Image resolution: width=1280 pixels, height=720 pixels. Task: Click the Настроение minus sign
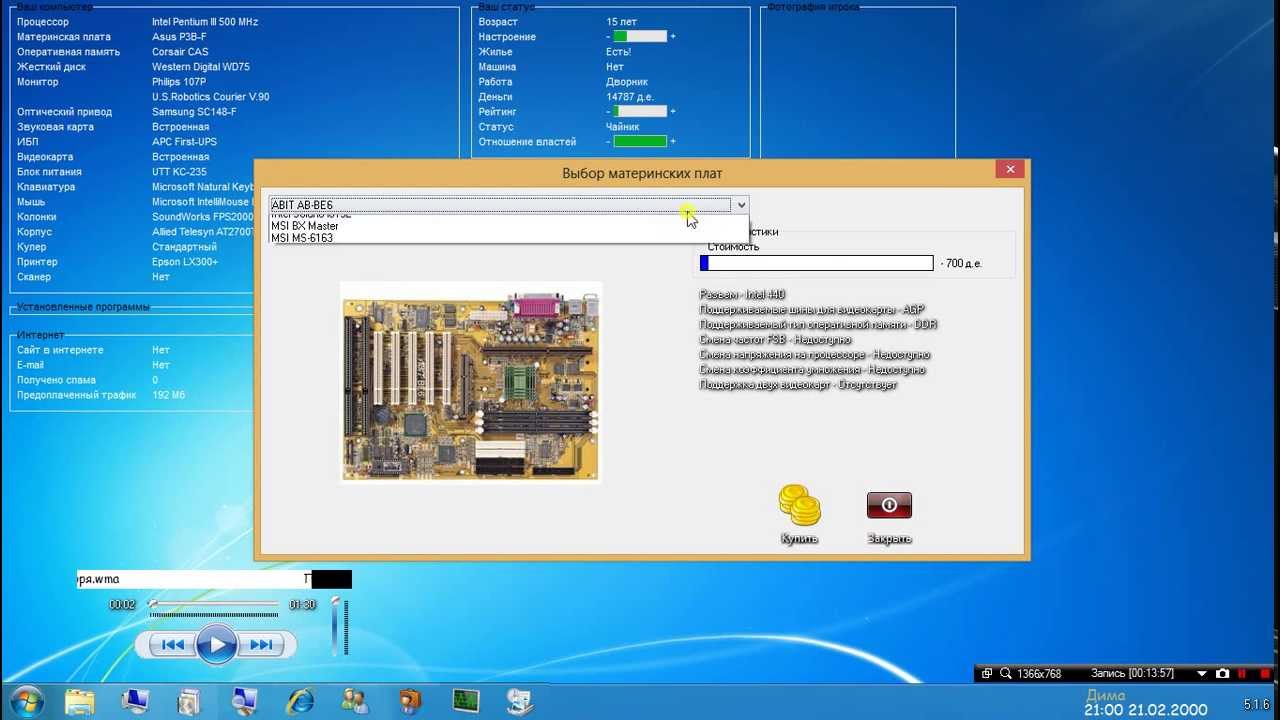point(608,37)
